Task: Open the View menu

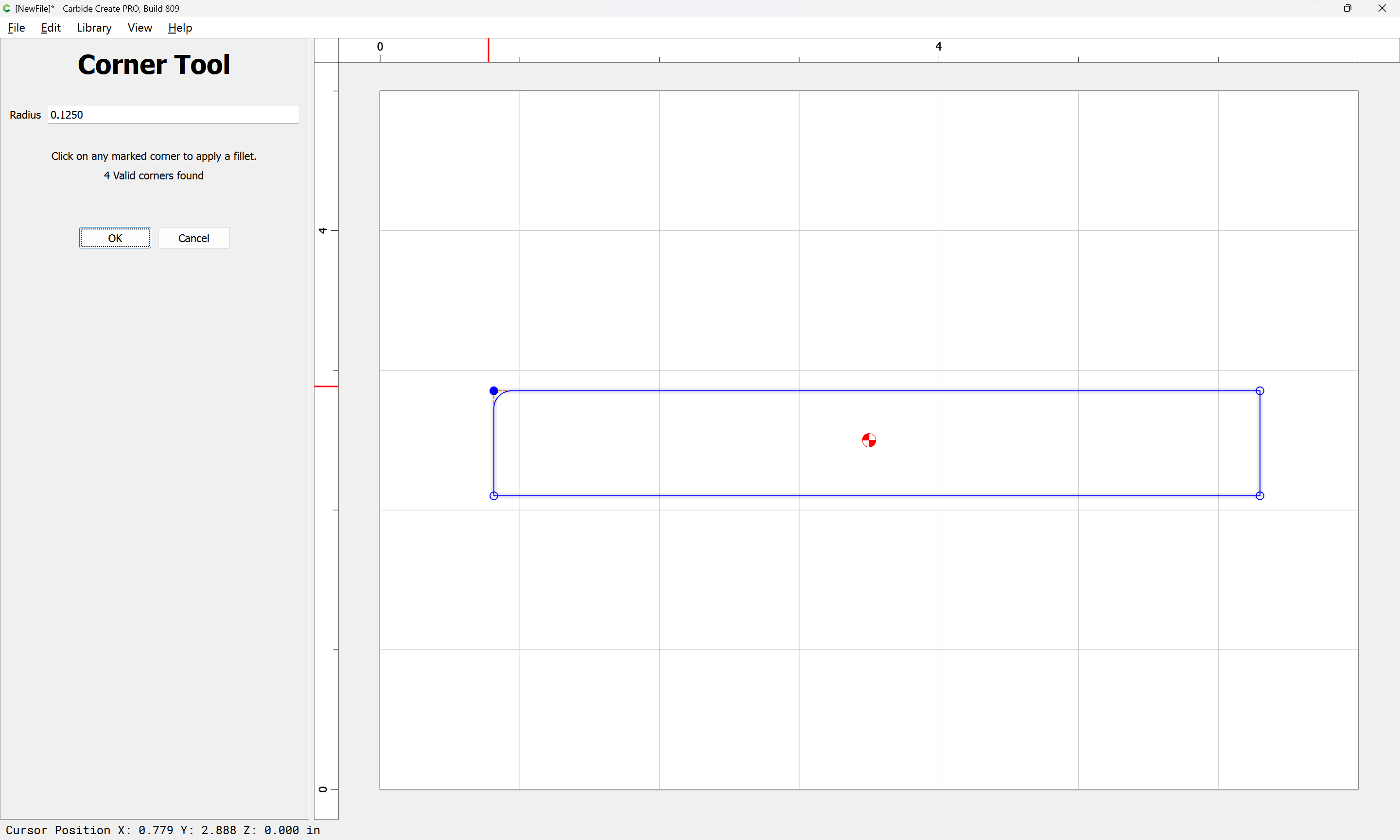Action: (139, 28)
